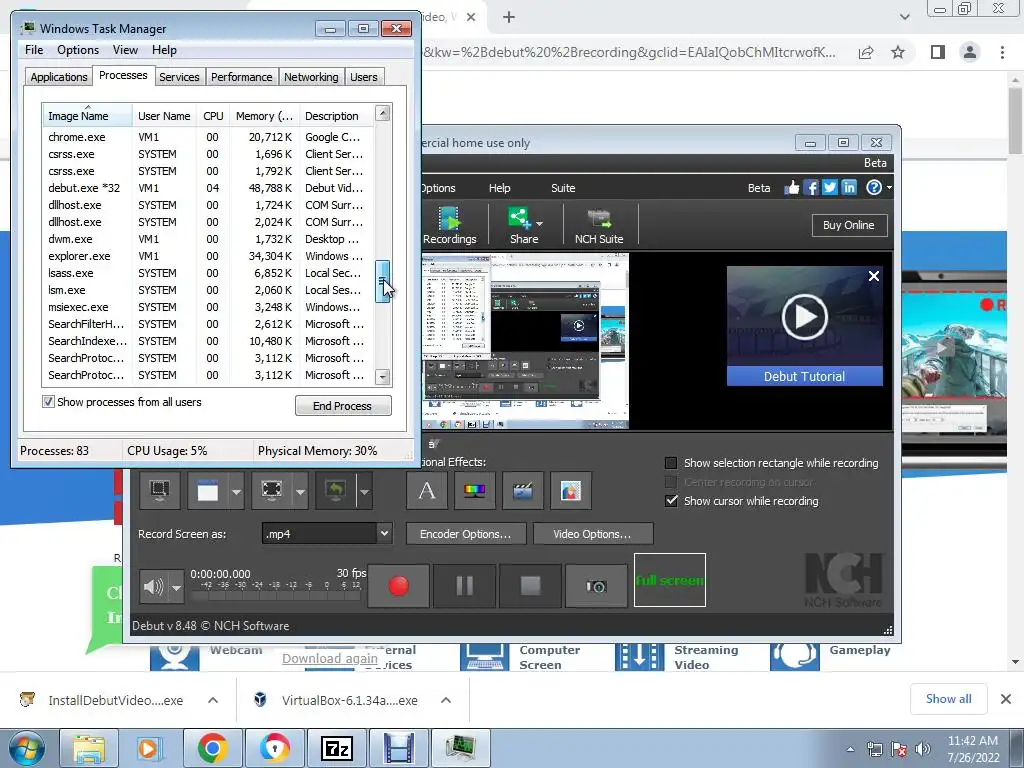Switch to the Networking tab
The image size is (1024, 768).
tap(311, 77)
